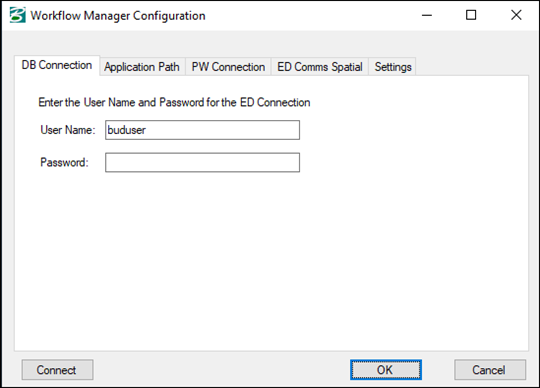Click the Connect button
This screenshot has width=540, height=388.
click(x=57, y=370)
